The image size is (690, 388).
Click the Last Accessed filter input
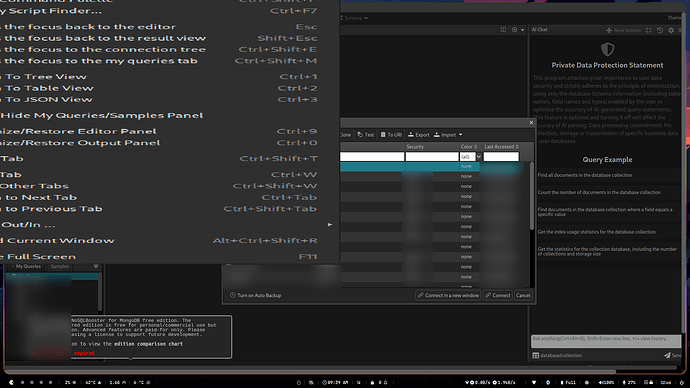(x=501, y=157)
